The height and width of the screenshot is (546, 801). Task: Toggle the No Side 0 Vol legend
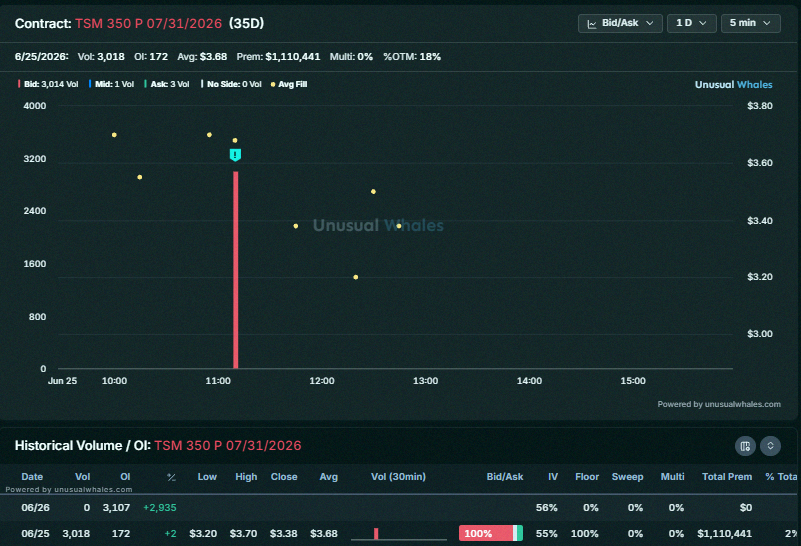231,84
